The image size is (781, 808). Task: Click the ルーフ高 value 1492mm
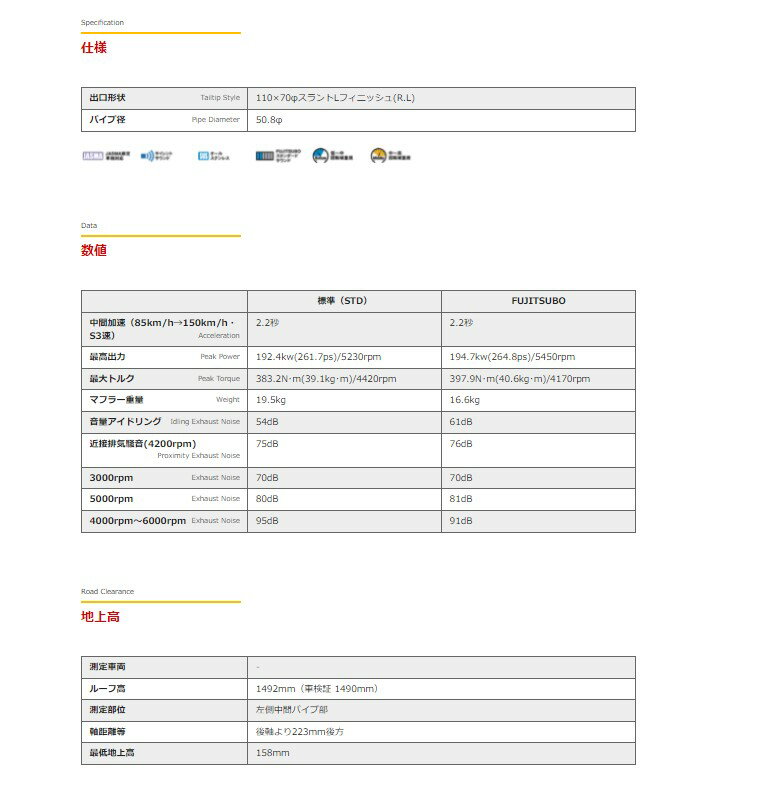316,688
